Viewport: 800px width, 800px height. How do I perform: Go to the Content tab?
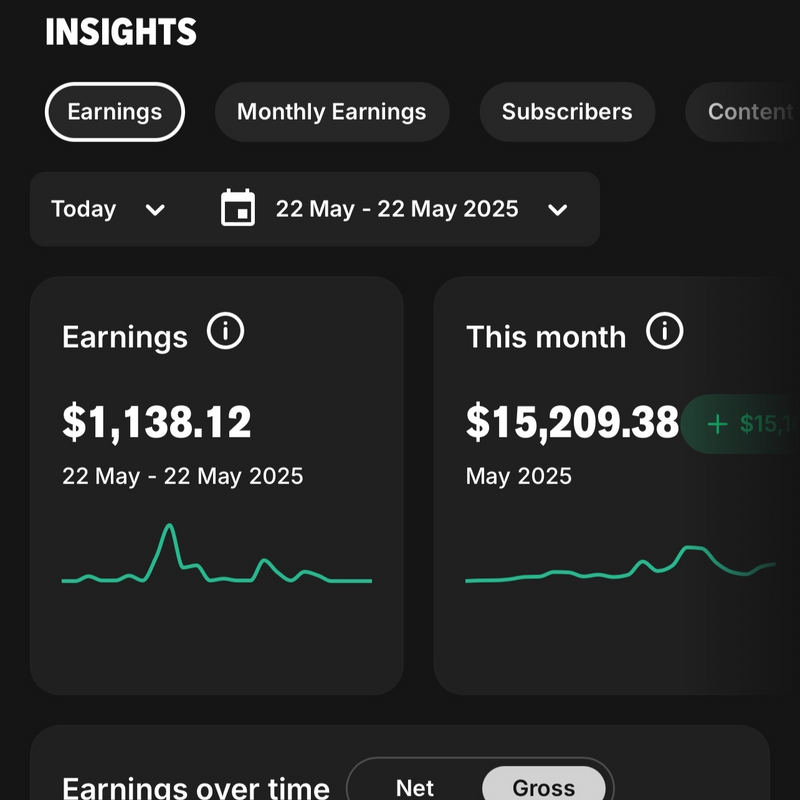pyautogui.click(x=745, y=112)
